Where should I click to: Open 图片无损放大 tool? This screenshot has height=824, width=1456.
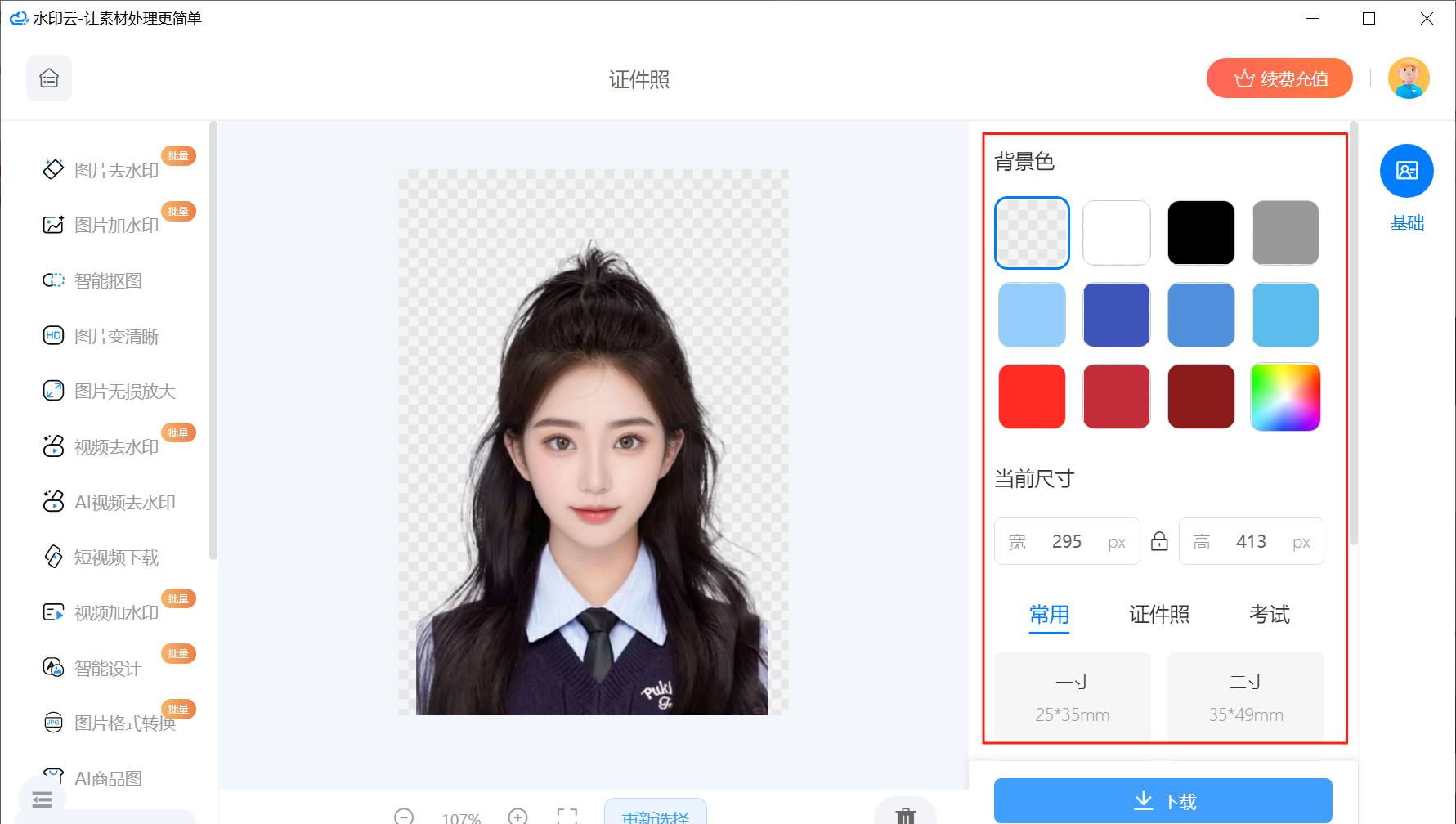click(x=109, y=391)
